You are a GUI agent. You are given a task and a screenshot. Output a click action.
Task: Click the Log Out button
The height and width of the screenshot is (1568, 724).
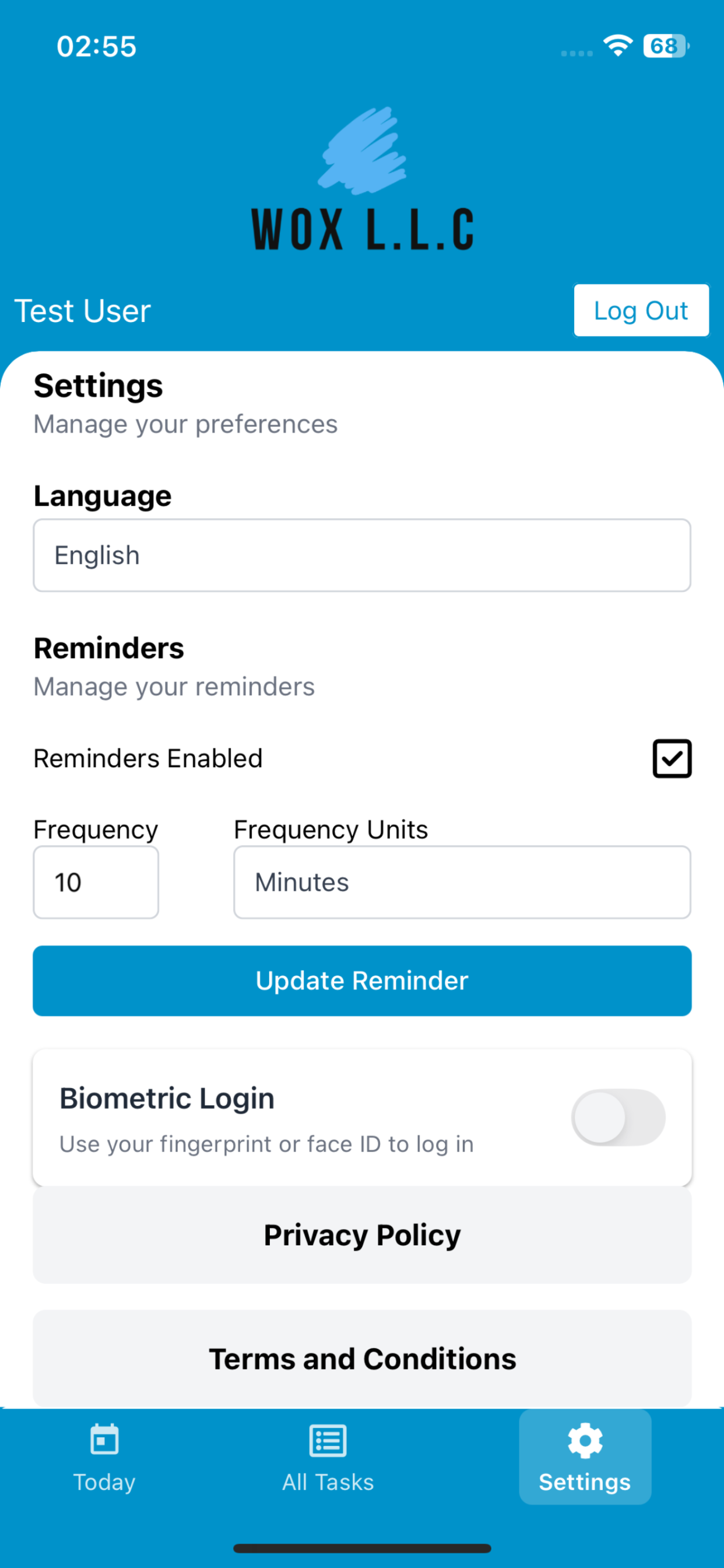pyautogui.click(x=641, y=310)
